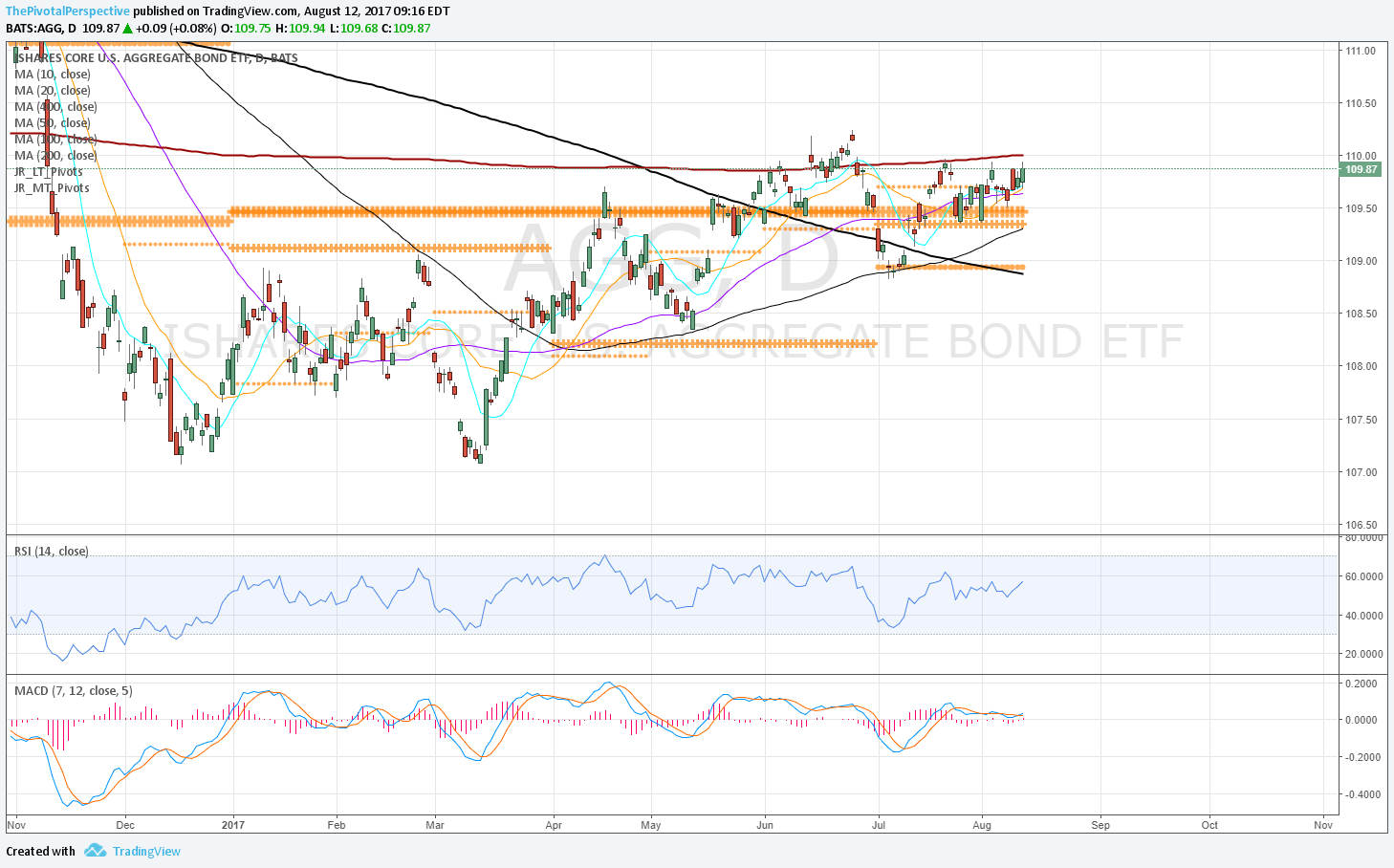Click the 108.50 price axis label
The image size is (1394, 868).
pos(1361,314)
